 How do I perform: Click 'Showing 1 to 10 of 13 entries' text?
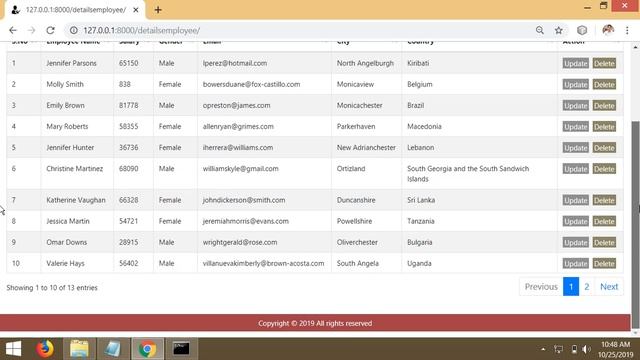52,288
